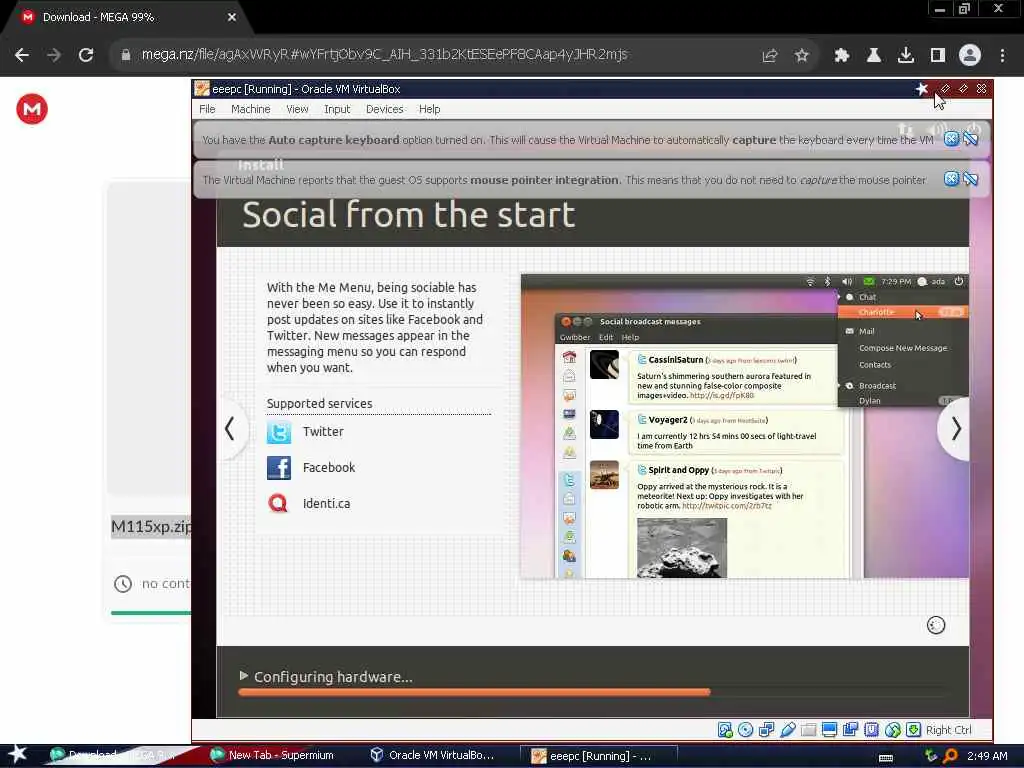Open the hard disk activity indicator in VirtualBox

coord(725,729)
